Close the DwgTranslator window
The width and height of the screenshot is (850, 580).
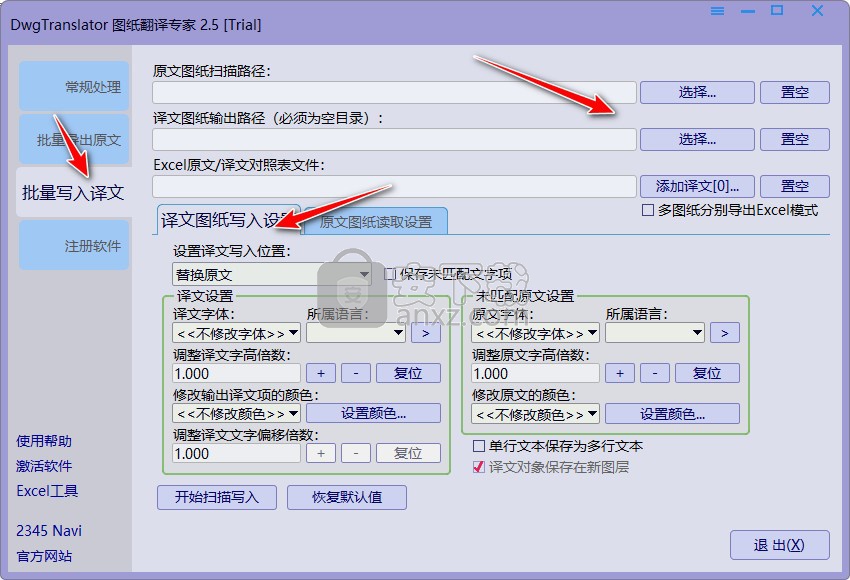(817, 10)
